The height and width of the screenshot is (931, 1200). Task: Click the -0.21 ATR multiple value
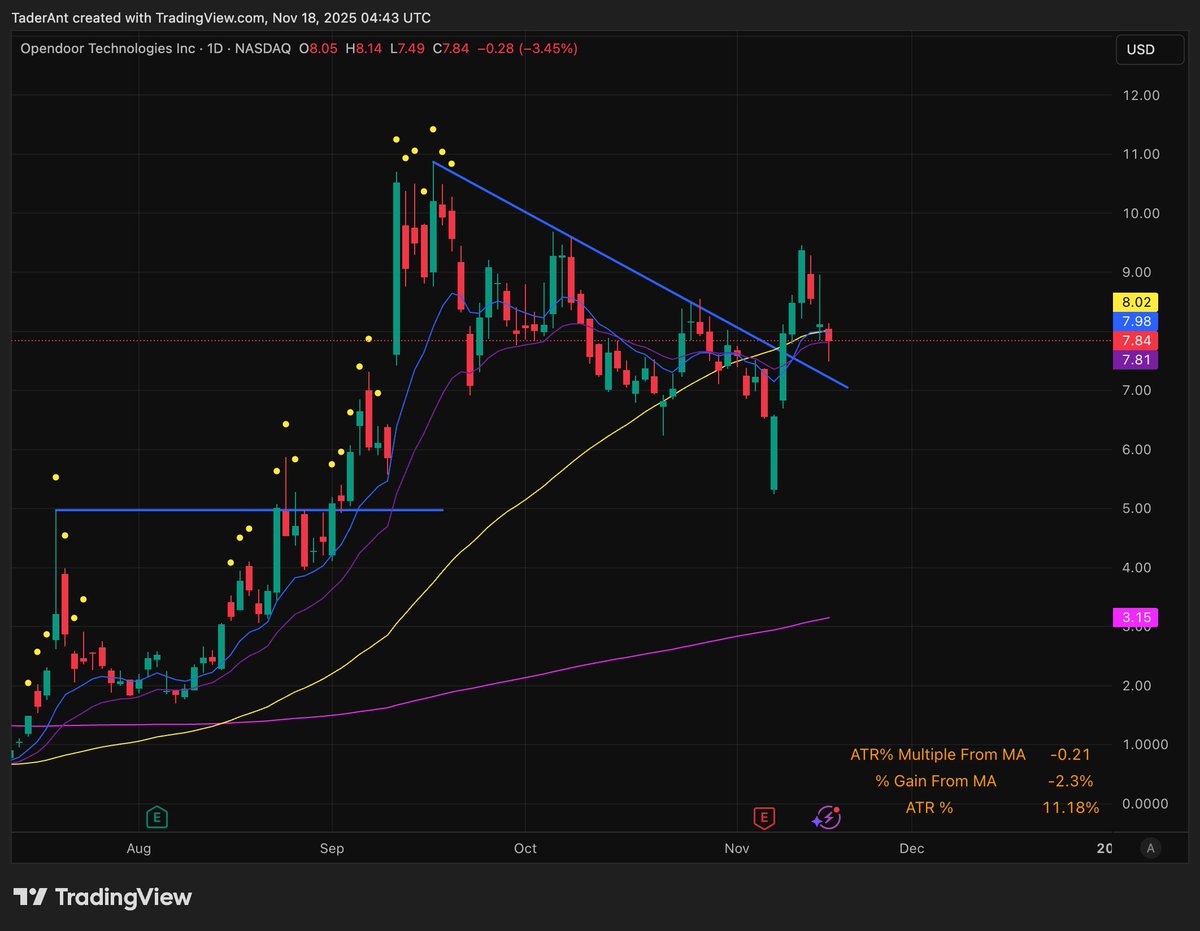click(1070, 754)
